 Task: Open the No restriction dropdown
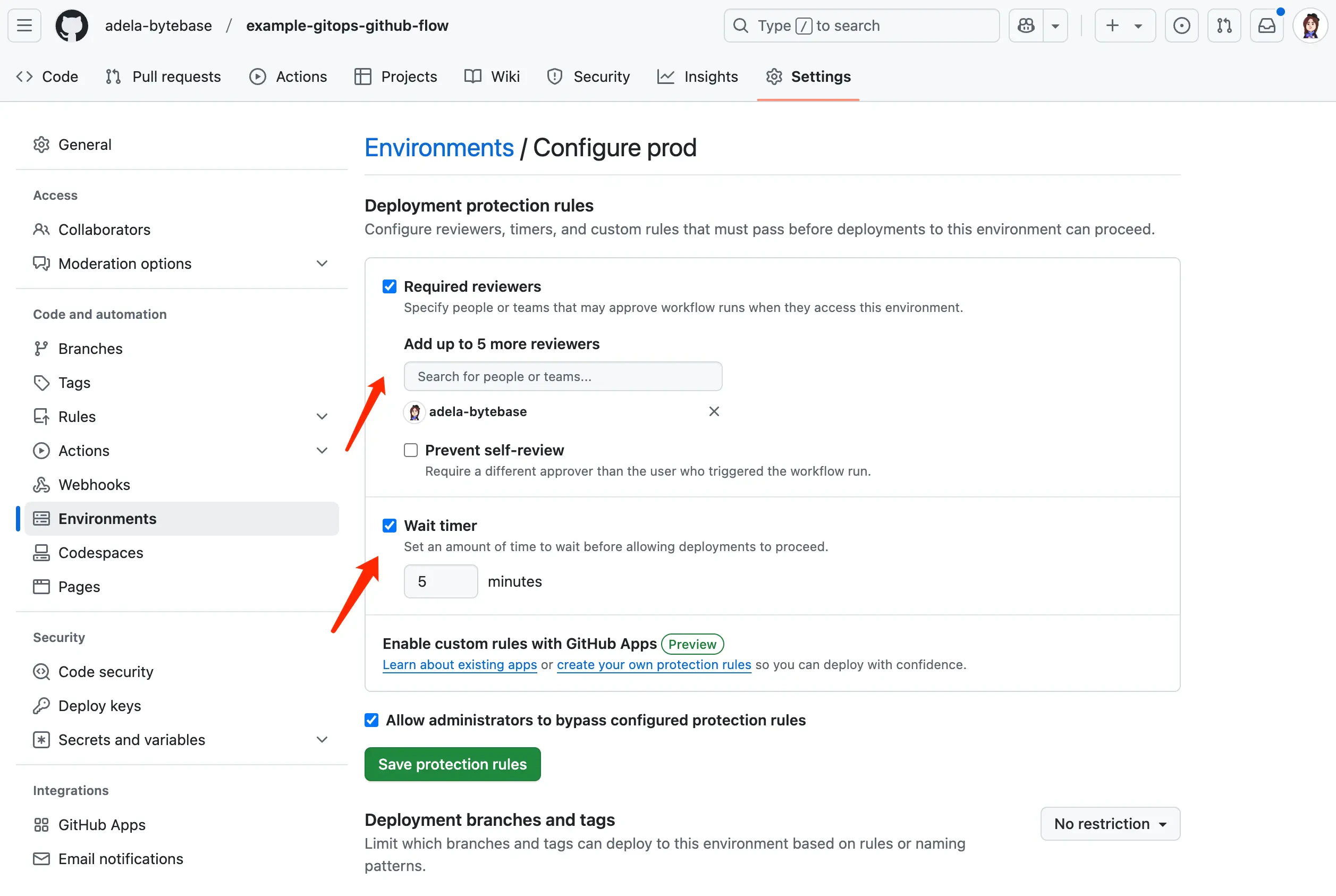(x=1110, y=823)
